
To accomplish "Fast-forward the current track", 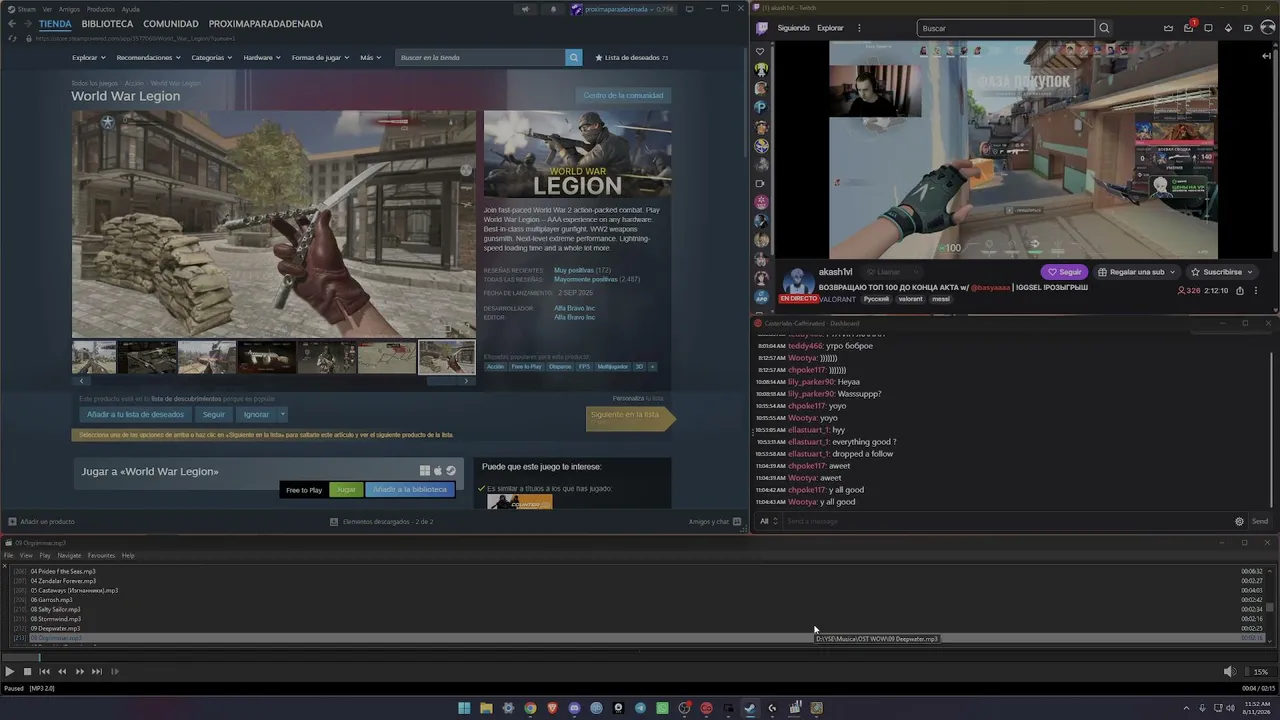I will 79,672.
